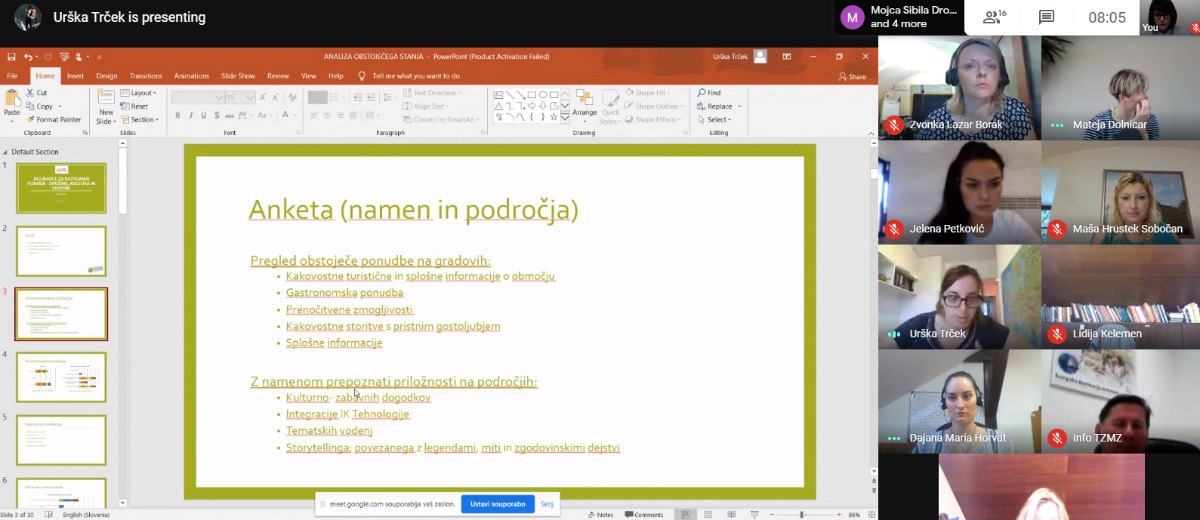Expand the Section dropdown
Image resolution: width=1200 pixels, height=520 pixels.
143,119
